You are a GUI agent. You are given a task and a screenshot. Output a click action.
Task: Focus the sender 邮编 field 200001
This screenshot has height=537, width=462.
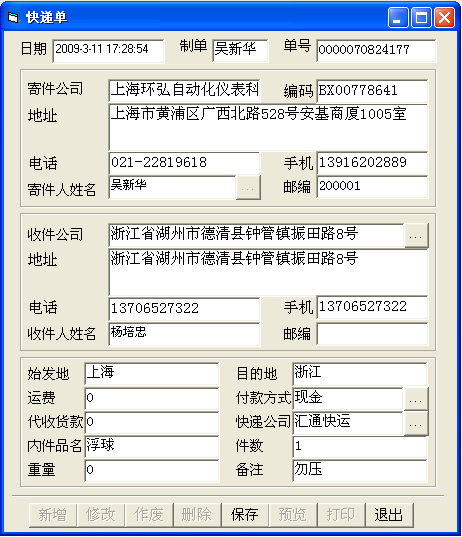point(372,187)
